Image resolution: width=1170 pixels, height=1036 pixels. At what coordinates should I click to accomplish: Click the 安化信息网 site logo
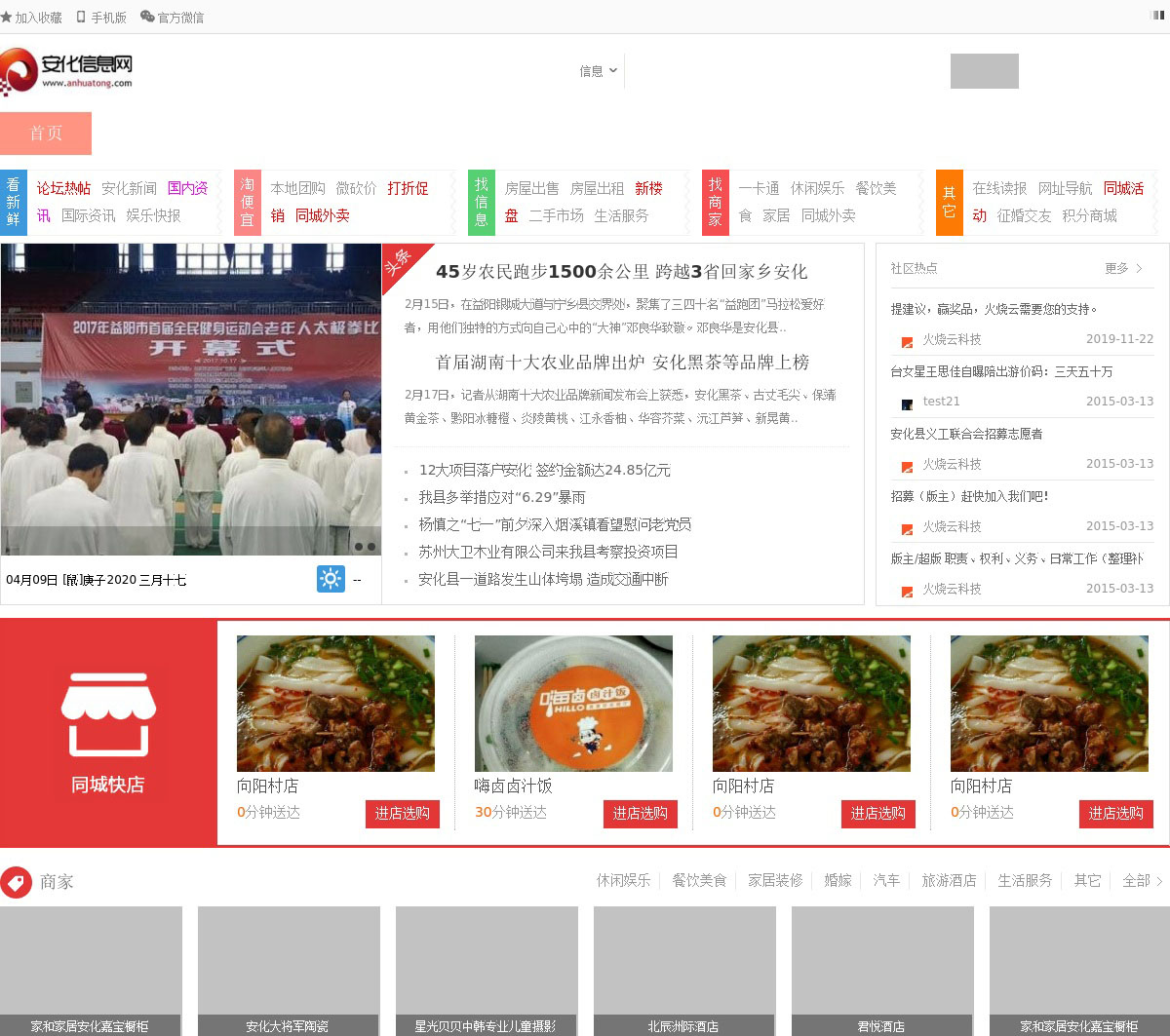(x=66, y=71)
